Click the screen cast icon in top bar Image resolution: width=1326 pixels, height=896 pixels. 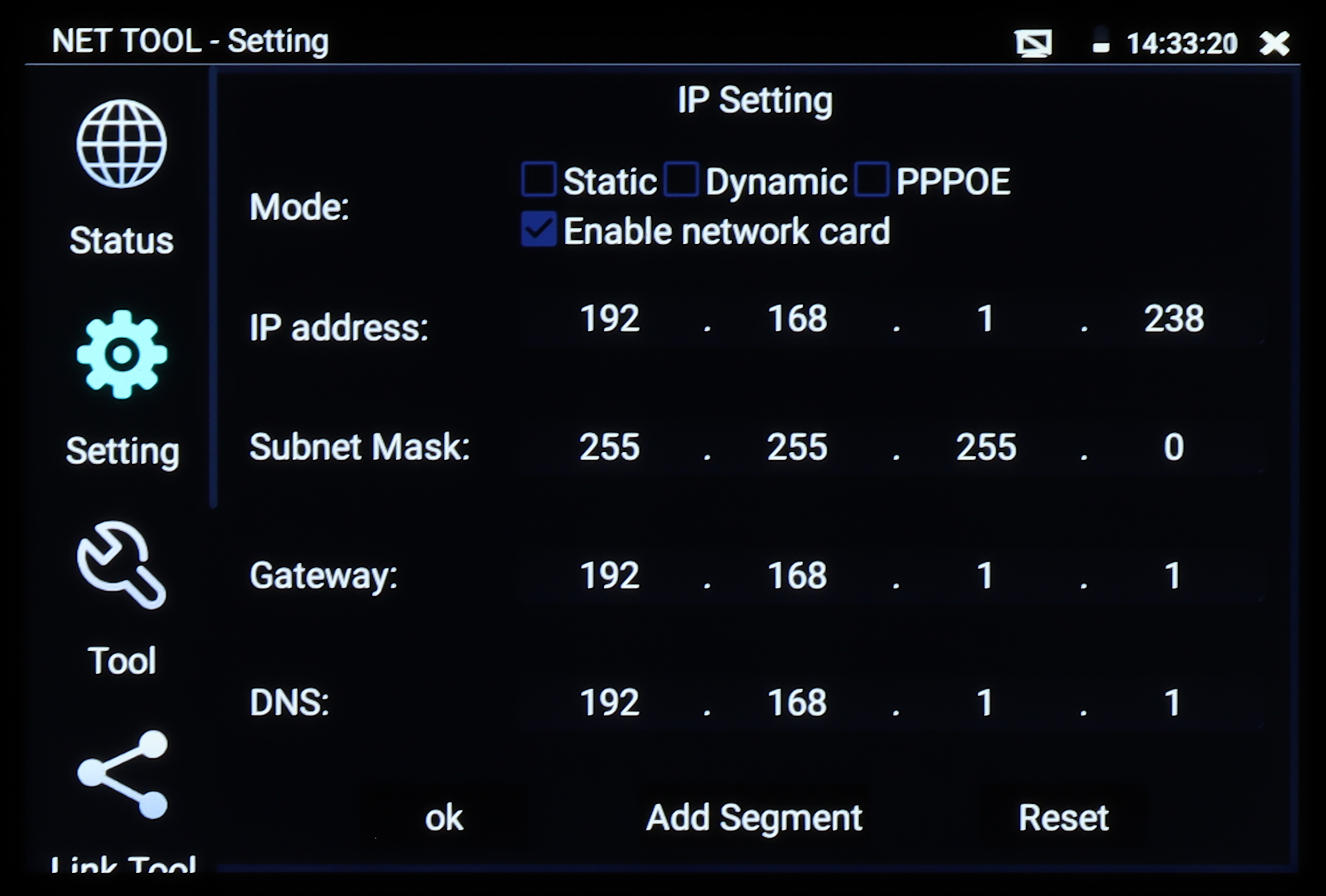1033,43
